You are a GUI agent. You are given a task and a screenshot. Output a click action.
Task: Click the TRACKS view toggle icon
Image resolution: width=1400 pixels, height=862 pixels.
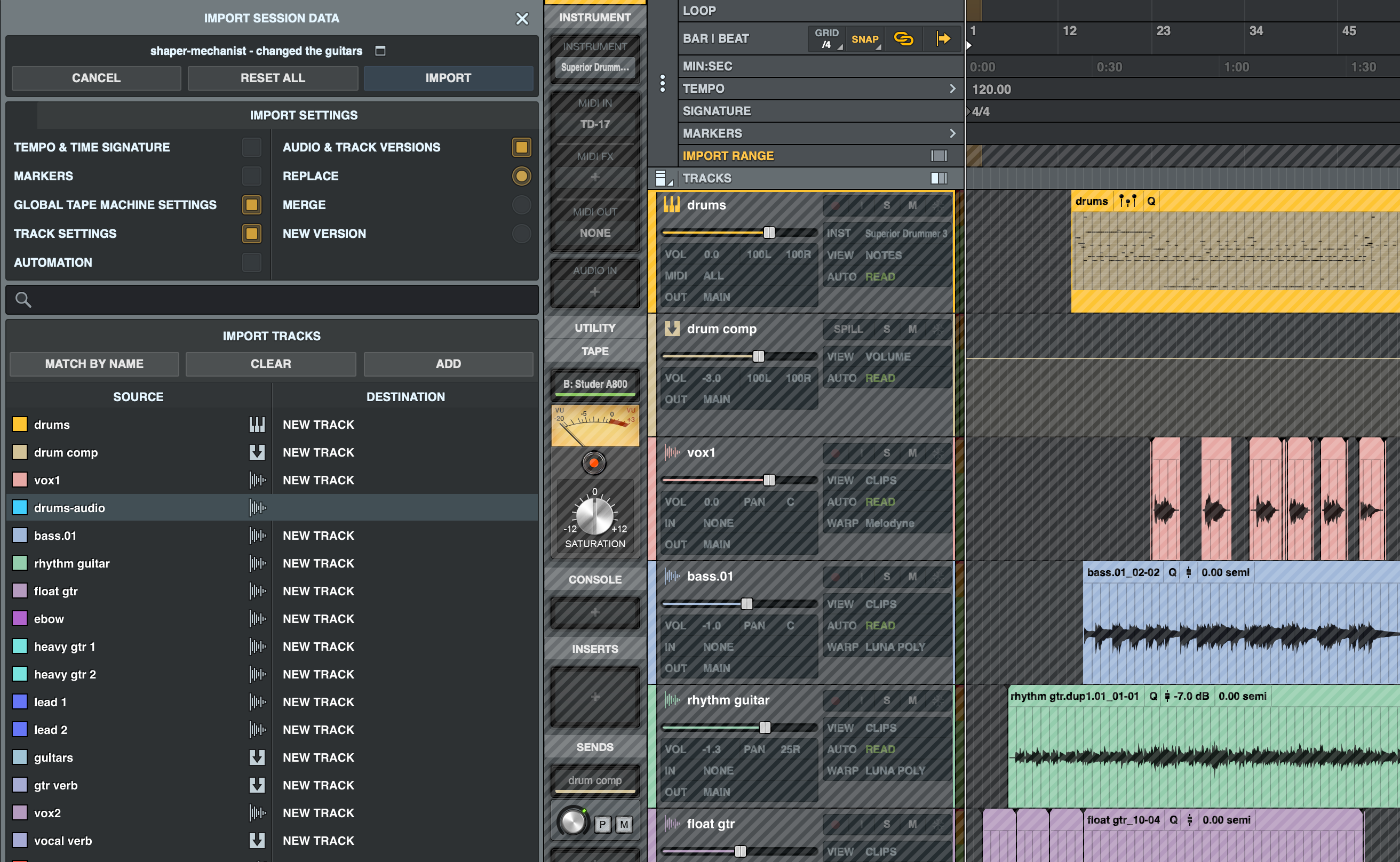(938, 179)
